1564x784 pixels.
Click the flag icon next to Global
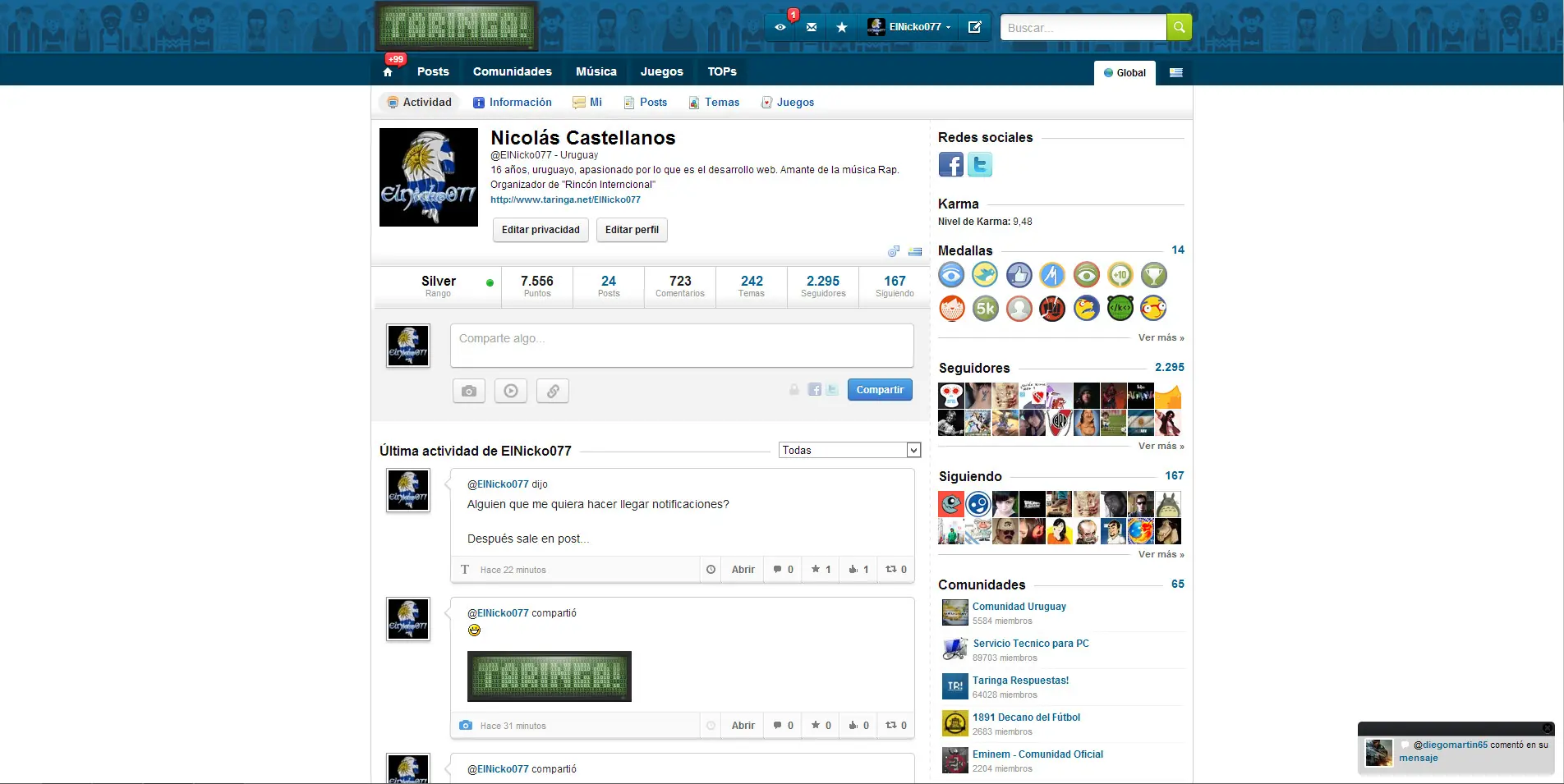(x=1176, y=73)
